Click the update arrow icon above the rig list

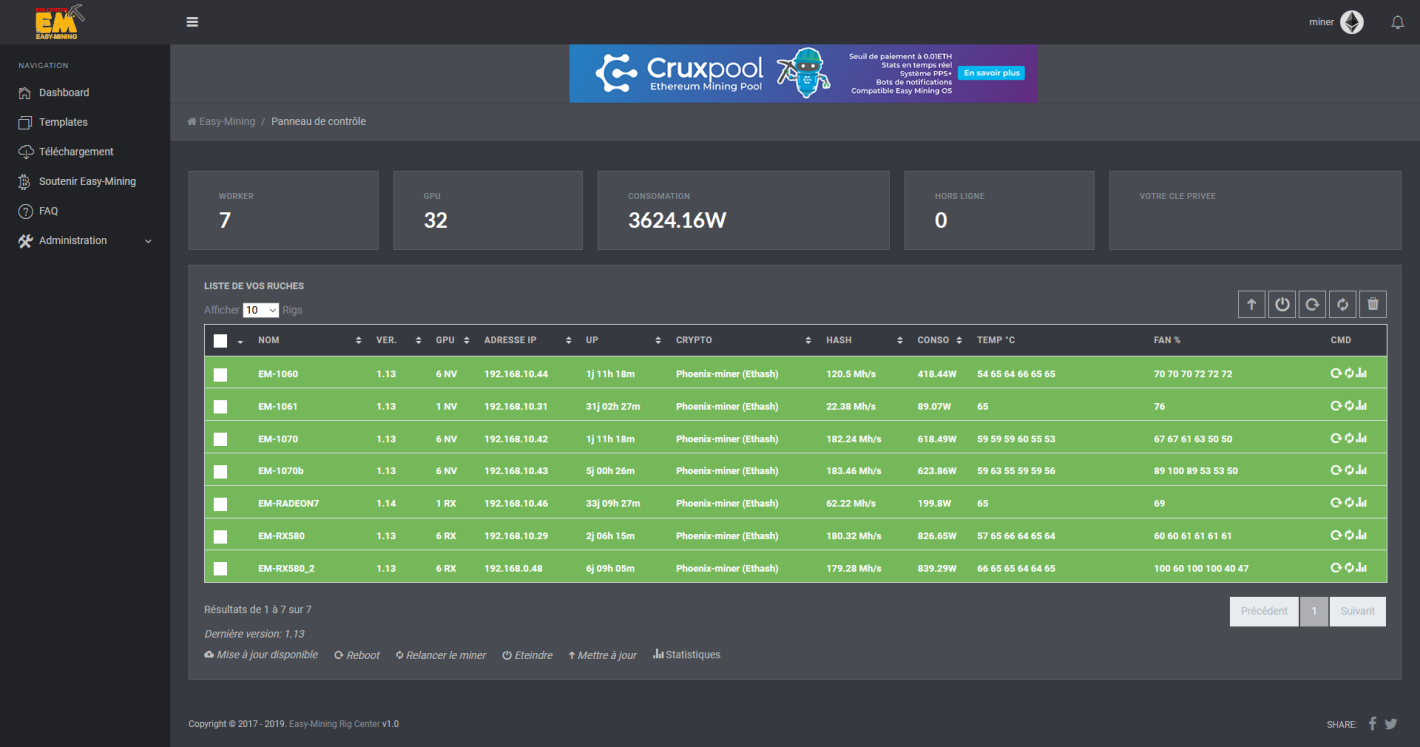pyautogui.click(x=1251, y=304)
